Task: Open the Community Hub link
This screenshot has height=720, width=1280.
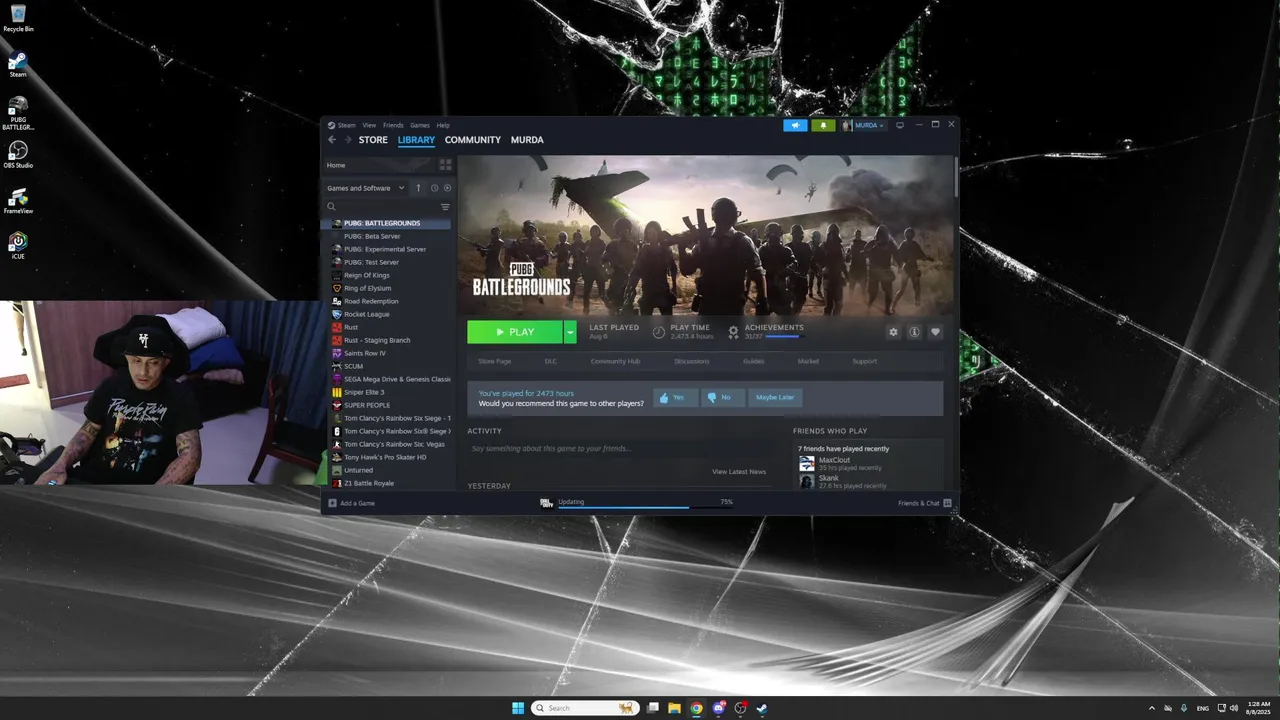Action: point(615,361)
